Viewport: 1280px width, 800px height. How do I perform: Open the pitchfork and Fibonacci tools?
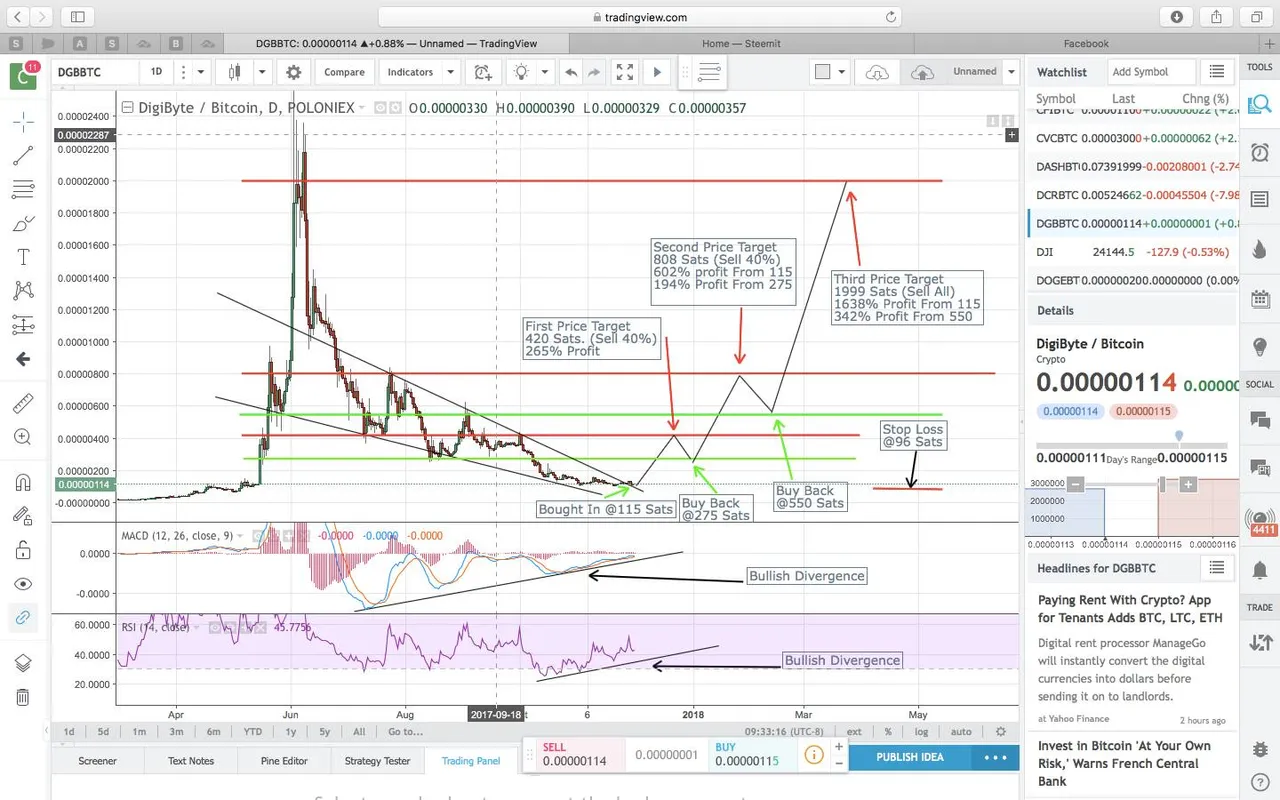click(23, 190)
